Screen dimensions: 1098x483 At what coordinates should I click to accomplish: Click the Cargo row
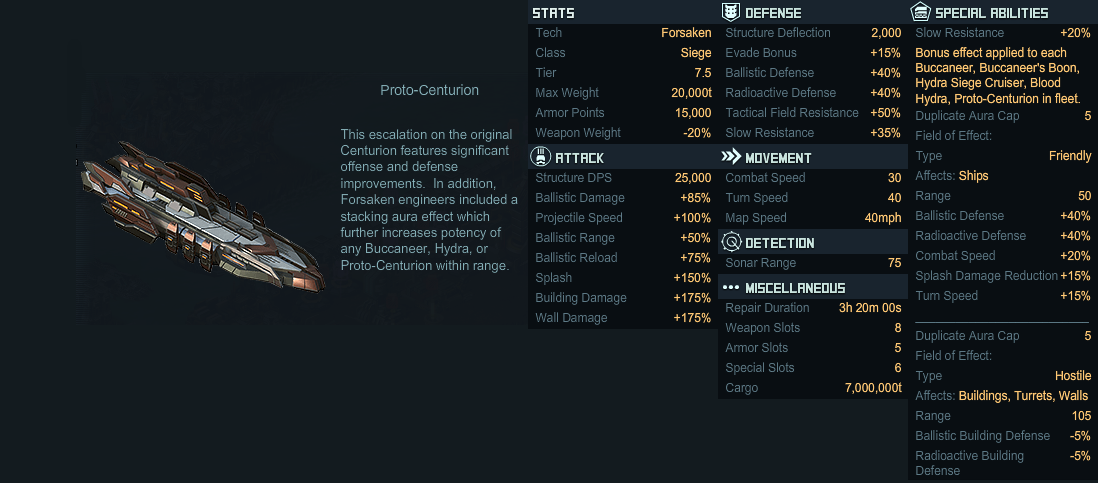[x=813, y=388]
